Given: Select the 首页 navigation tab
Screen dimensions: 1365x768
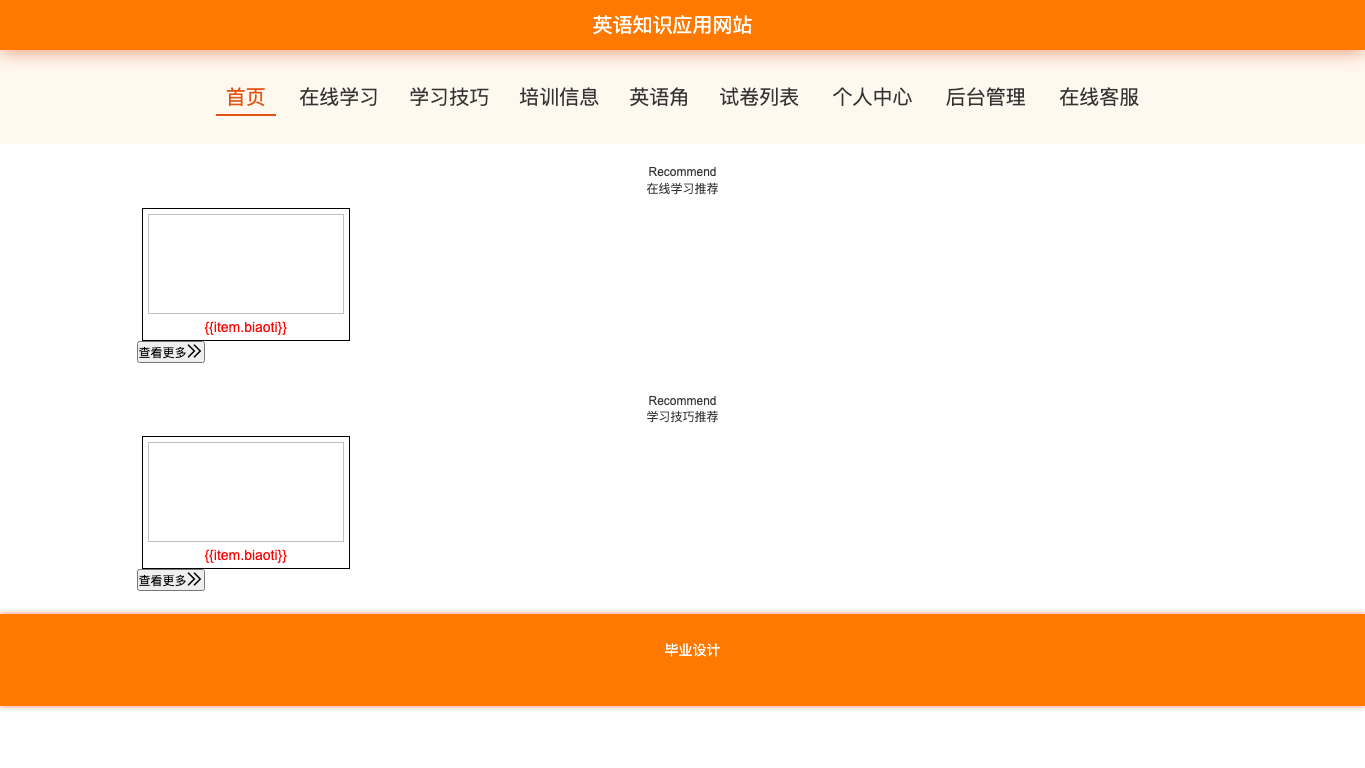Looking at the screenshot, I should (x=246, y=97).
